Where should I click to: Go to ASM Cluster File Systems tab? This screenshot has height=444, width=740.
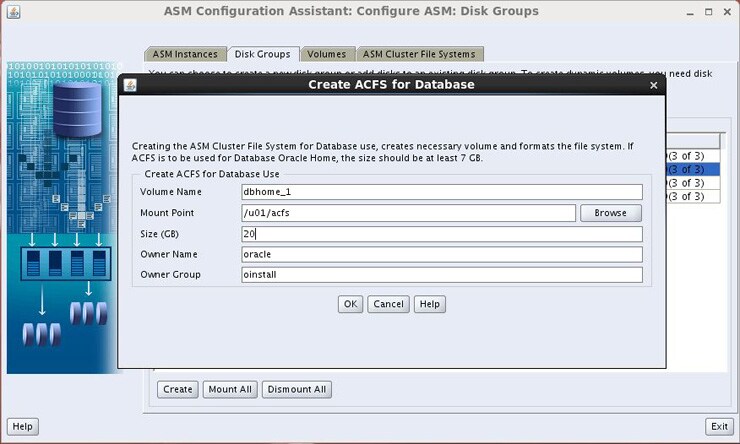pyautogui.click(x=420, y=54)
